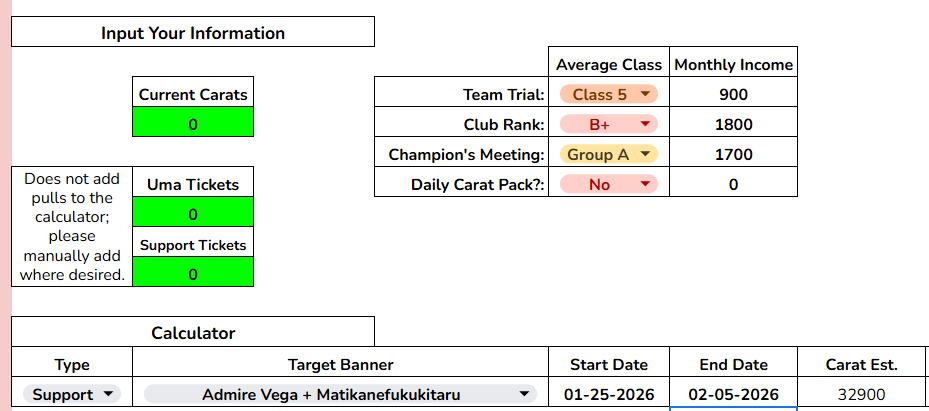This screenshot has height=411, width=929.
Task: Select the Champion's Meeting income cell 1700
Action: point(733,155)
